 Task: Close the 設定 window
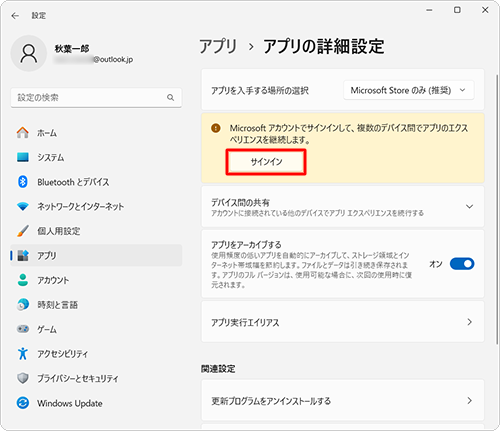click(x=485, y=10)
